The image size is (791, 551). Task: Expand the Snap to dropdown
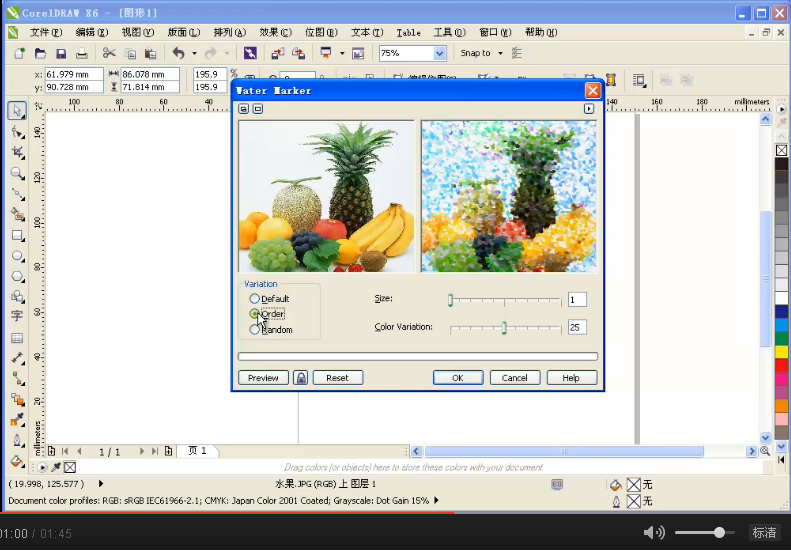pyautogui.click(x=500, y=53)
